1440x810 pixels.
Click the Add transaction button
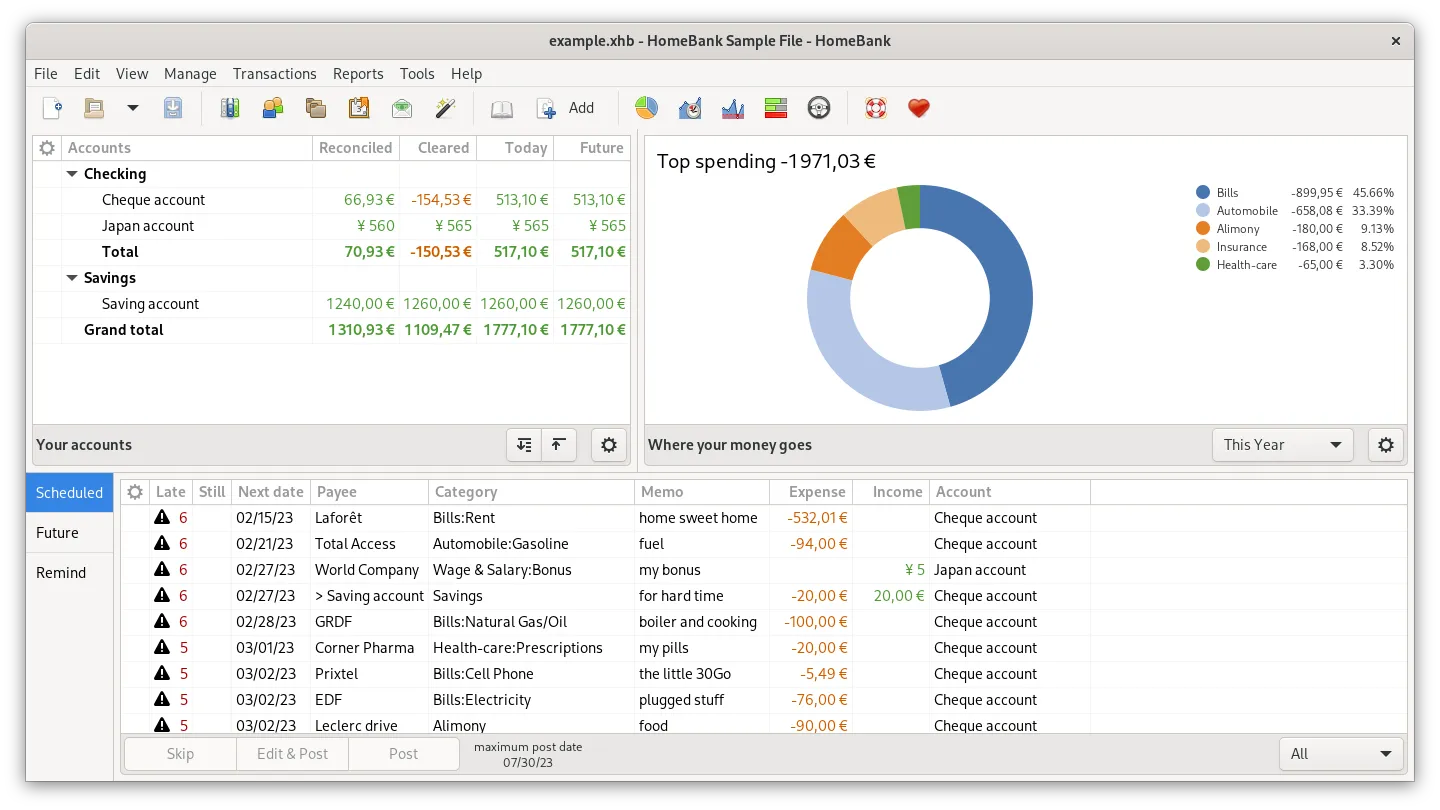click(x=566, y=108)
